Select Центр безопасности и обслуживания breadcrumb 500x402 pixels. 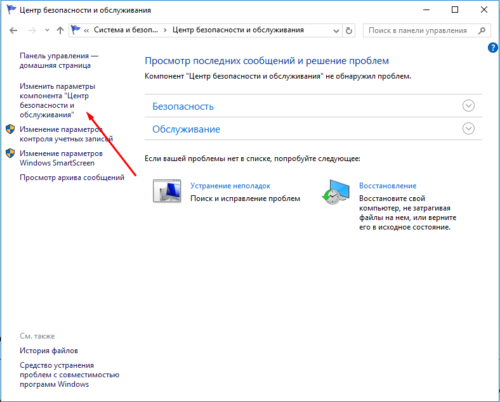point(238,30)
